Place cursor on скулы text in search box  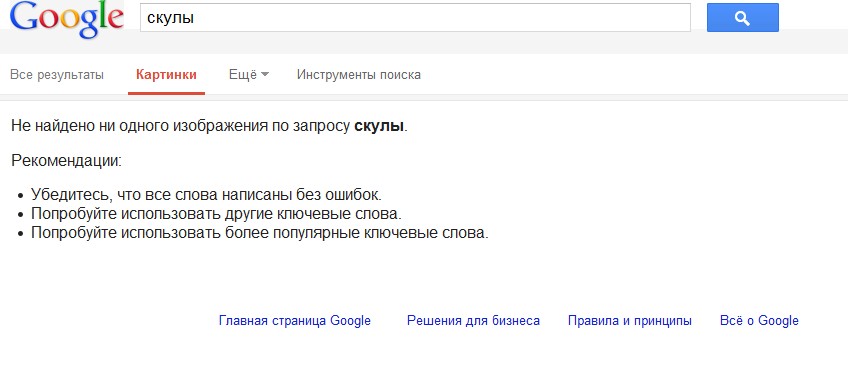click(171, 18)
